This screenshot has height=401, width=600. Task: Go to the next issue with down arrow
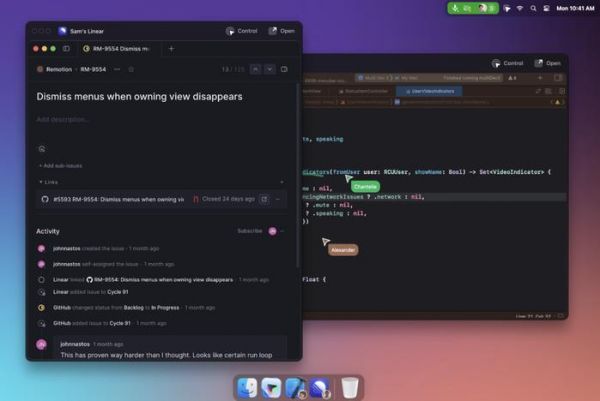[x=268, y=69]
